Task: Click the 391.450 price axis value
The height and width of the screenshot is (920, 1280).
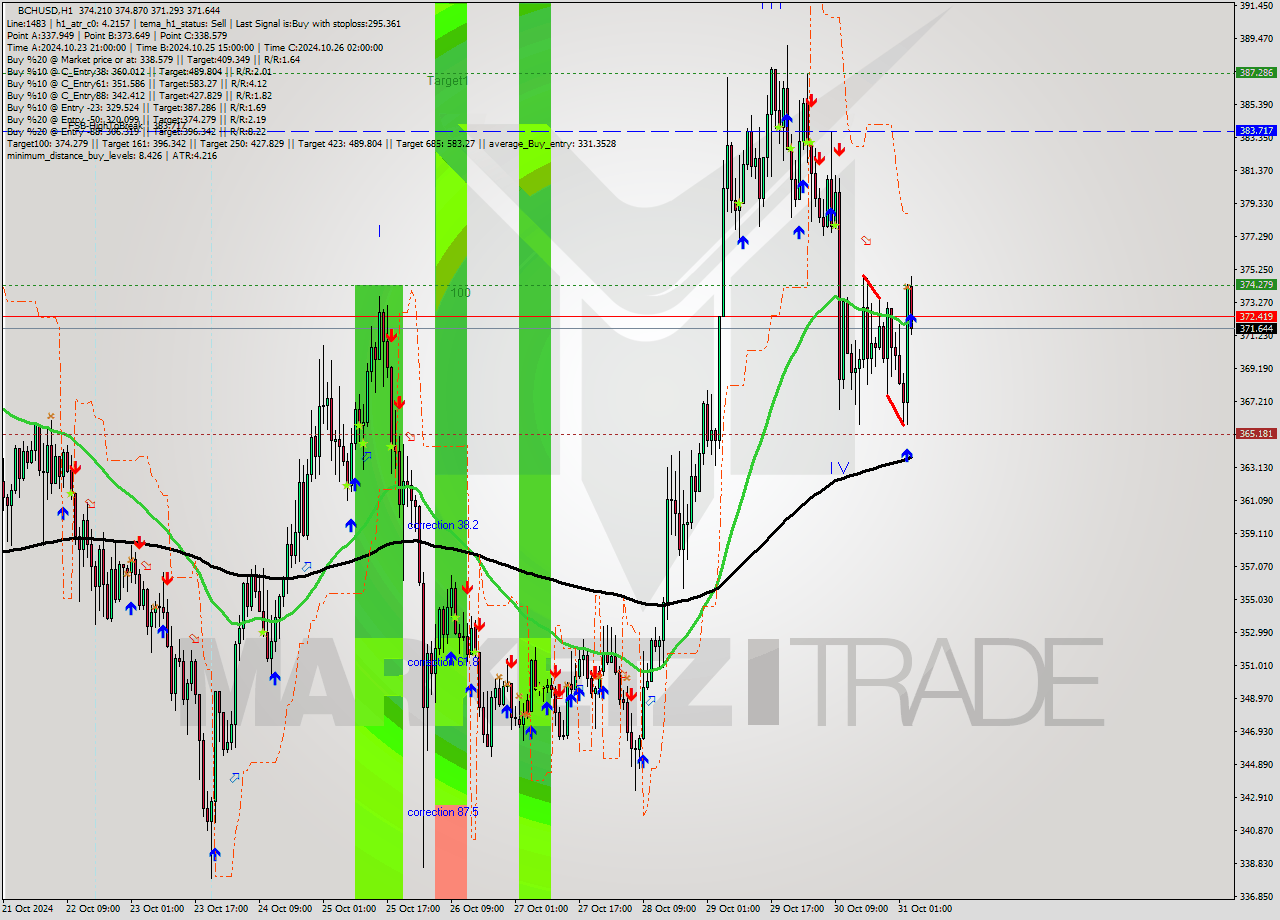Action: (1255, 6)
